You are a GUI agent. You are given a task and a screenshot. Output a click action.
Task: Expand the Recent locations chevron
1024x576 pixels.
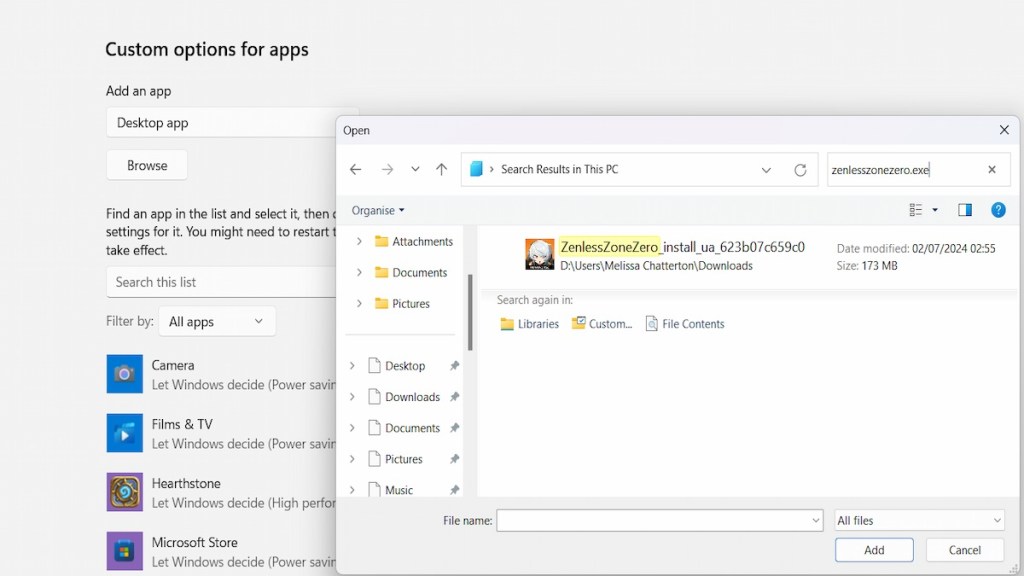click(x=415, y=170)
